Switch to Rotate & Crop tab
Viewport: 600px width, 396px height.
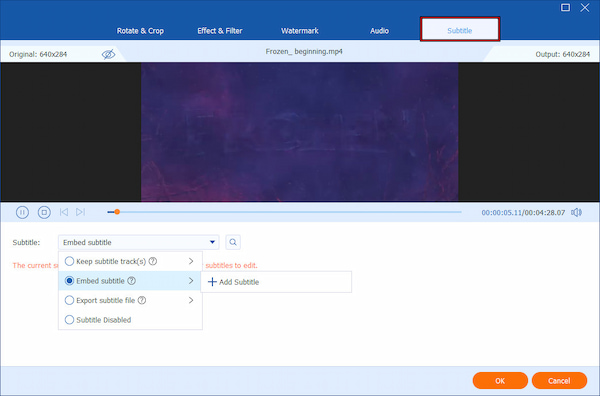click(x=140, y=31)
